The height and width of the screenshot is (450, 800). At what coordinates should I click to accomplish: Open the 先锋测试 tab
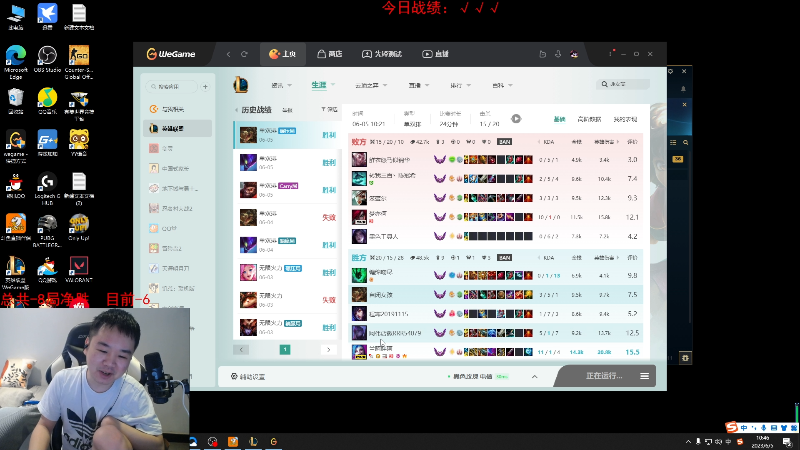click(382, 54)
